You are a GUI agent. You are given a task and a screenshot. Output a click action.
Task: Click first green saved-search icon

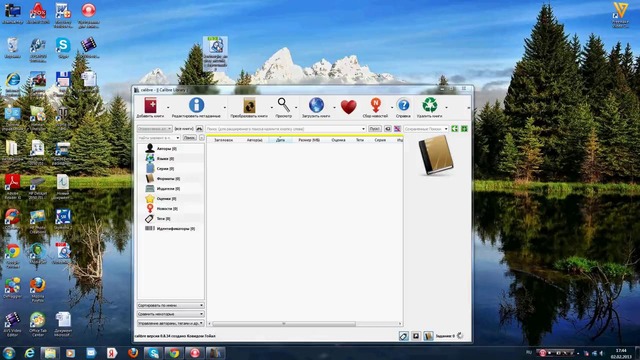[455, 129]
